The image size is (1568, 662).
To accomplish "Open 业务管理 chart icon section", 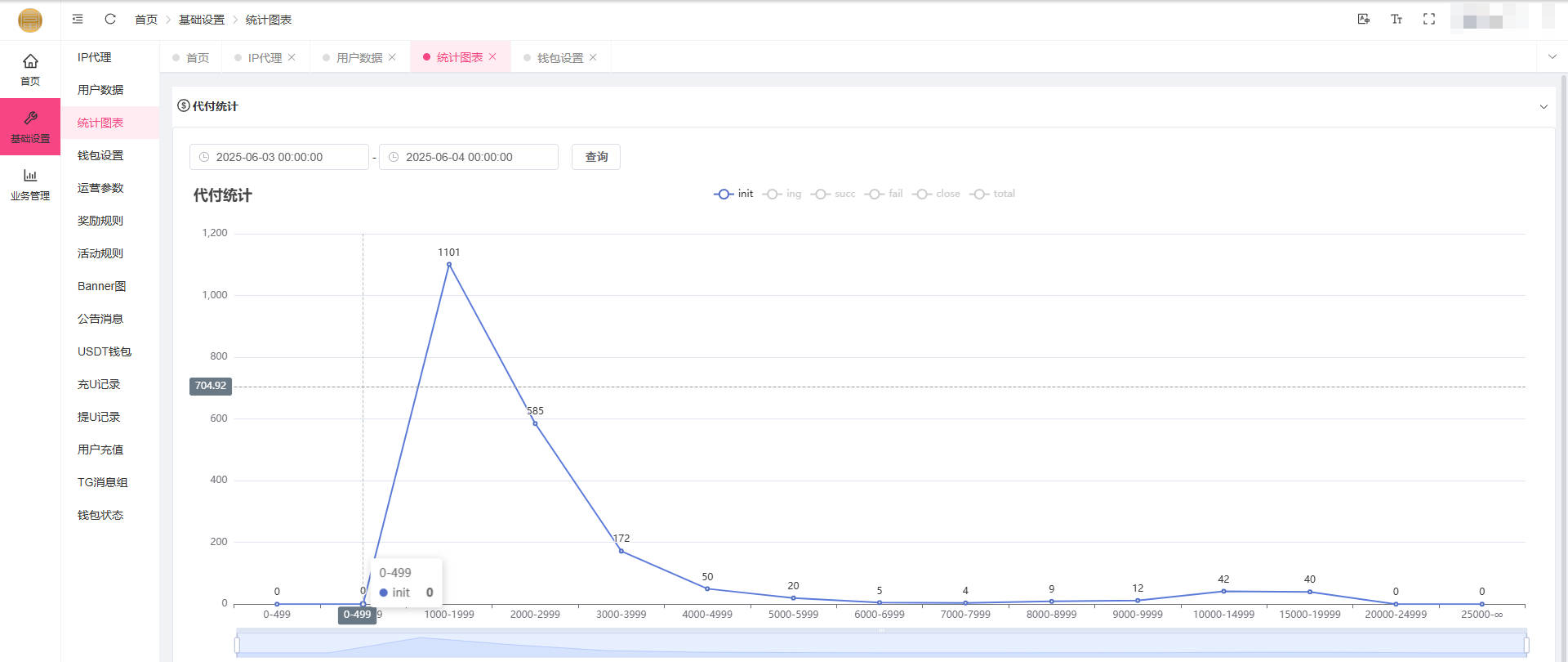I will click(x=30, y=184).
